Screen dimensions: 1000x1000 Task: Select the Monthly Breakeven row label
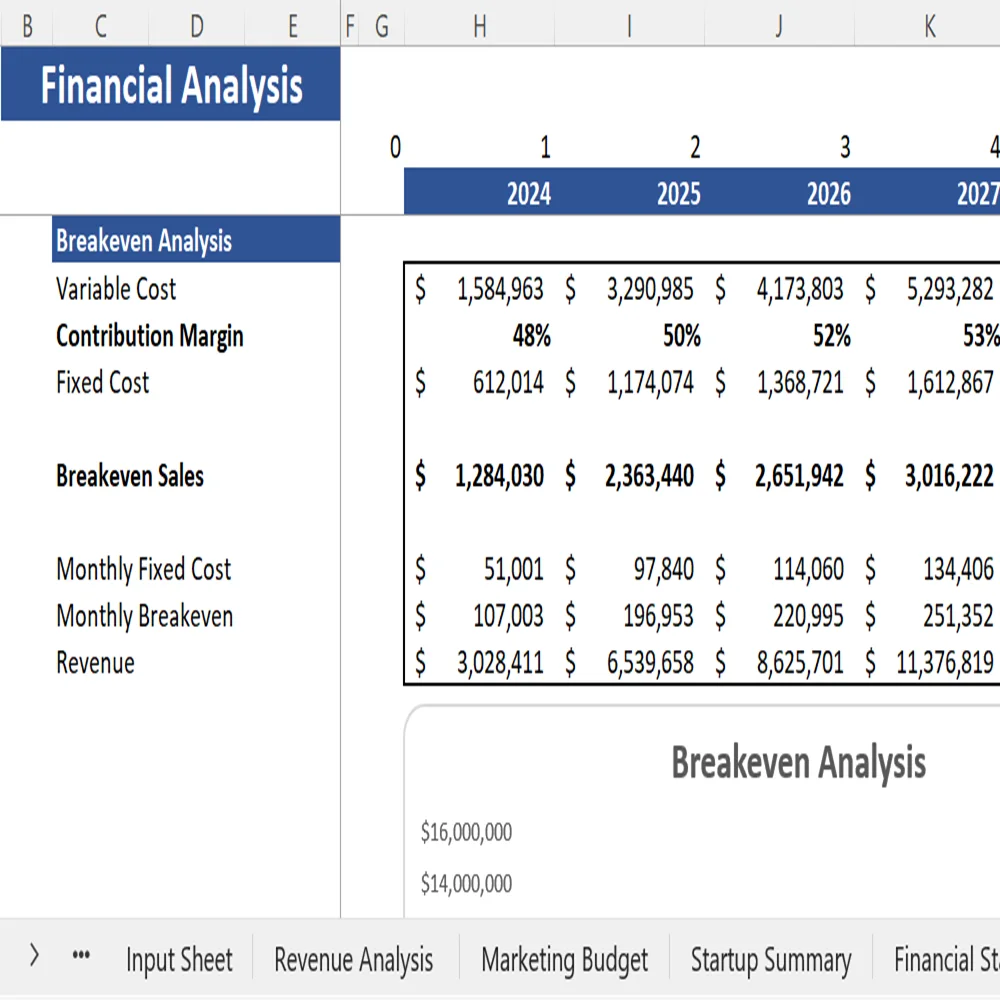click(144, 616)
